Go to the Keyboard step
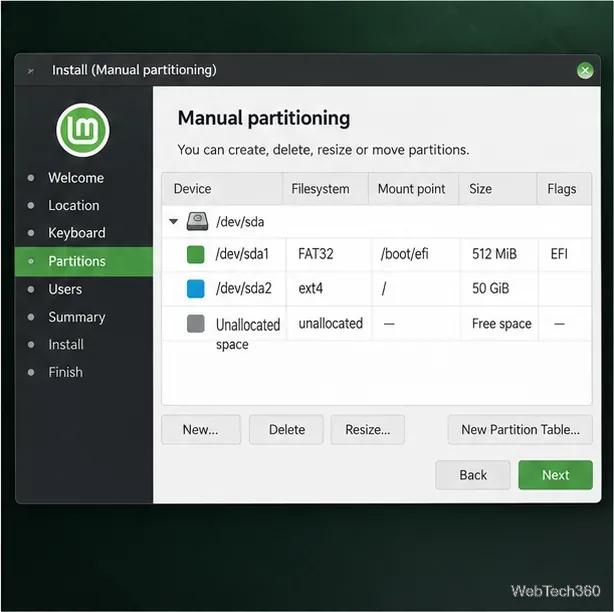The image size is (614, 612). click(x=77, y=233)
